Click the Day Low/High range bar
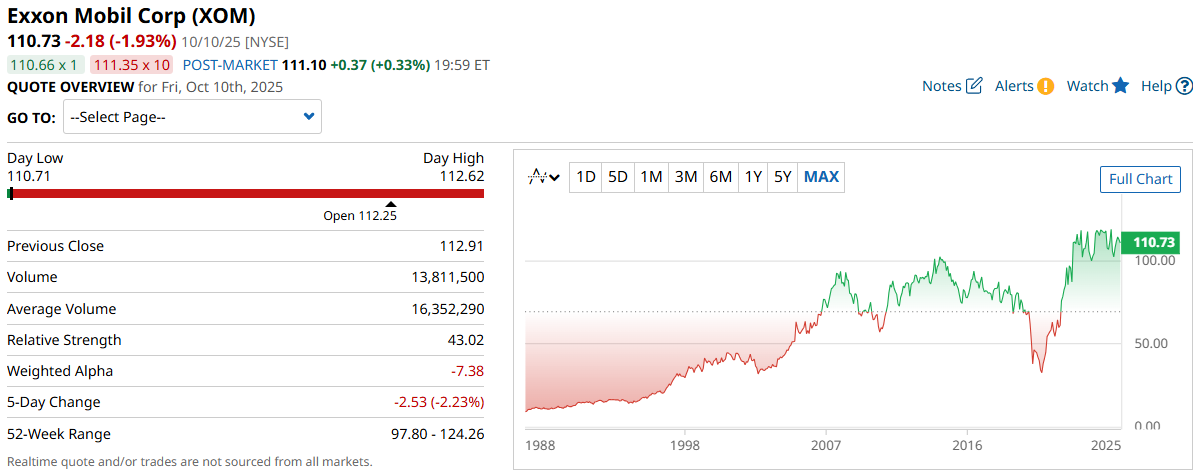Viewport: 1198px width, 475px height. tap(246, 193)
